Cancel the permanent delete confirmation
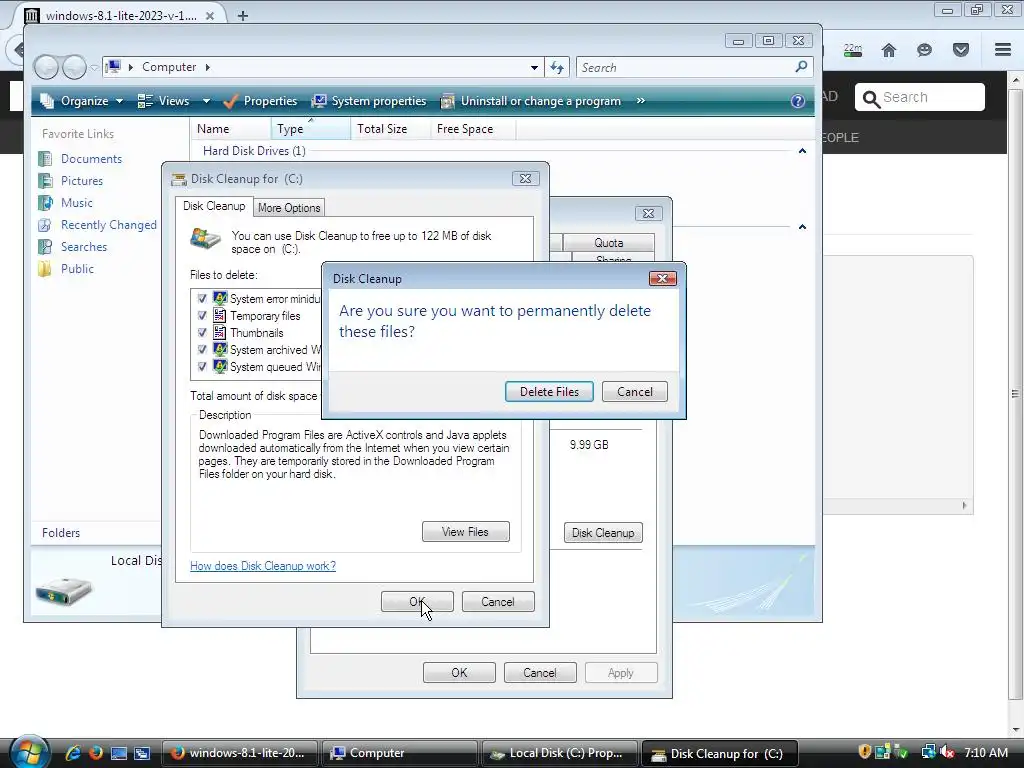Screen dimensions: 1024x768 [635, 392]
